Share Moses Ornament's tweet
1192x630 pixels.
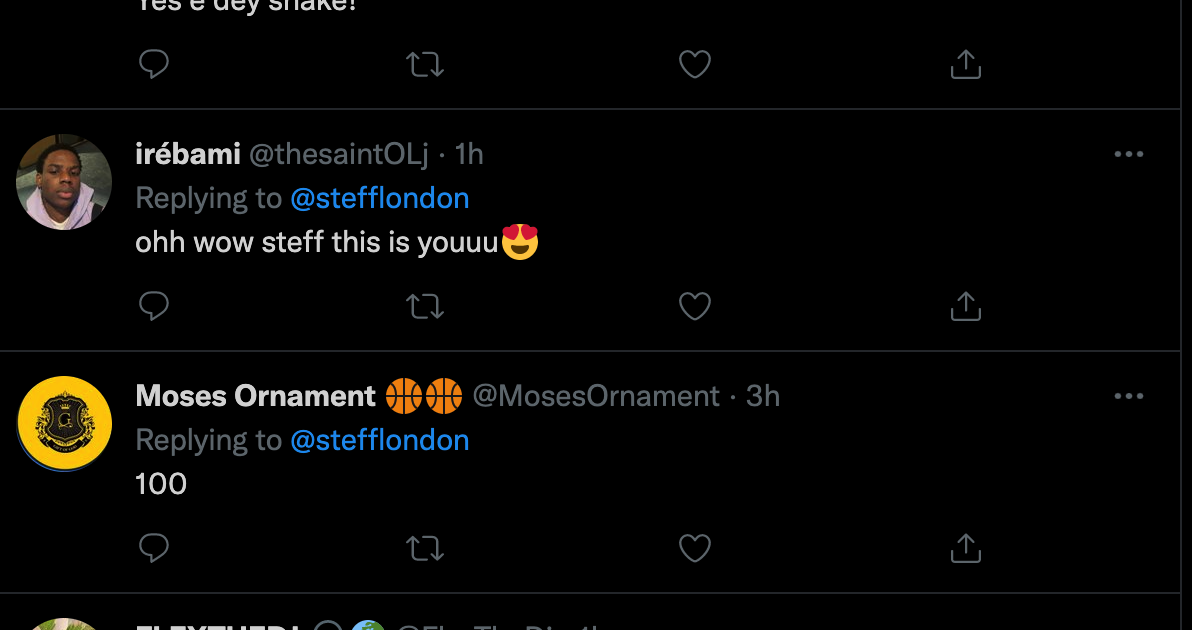[x=965, y=548]
